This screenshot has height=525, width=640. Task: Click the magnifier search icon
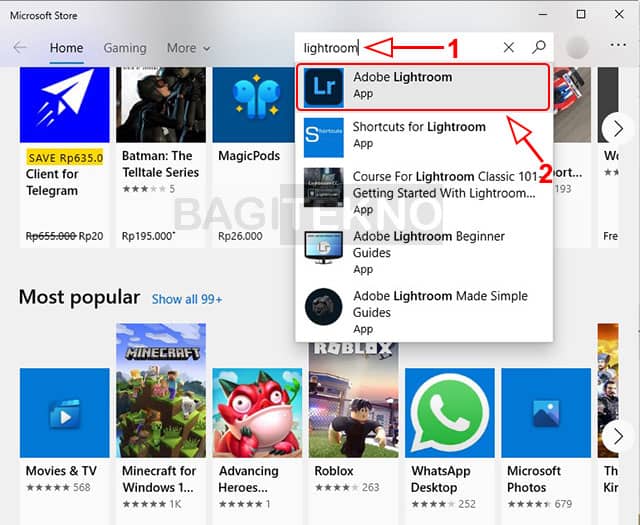(x=539, y=47)
